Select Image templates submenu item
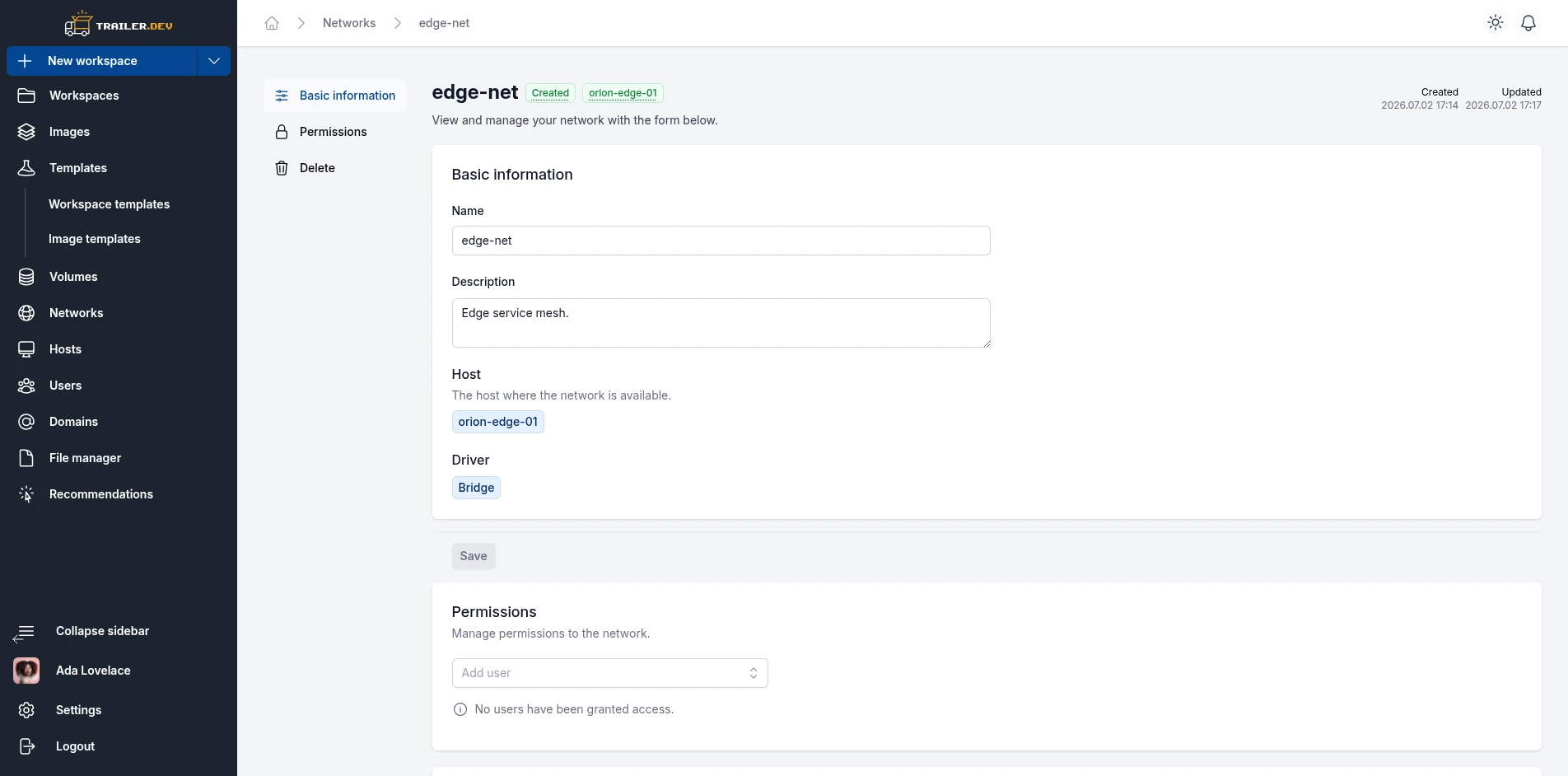 95,239
